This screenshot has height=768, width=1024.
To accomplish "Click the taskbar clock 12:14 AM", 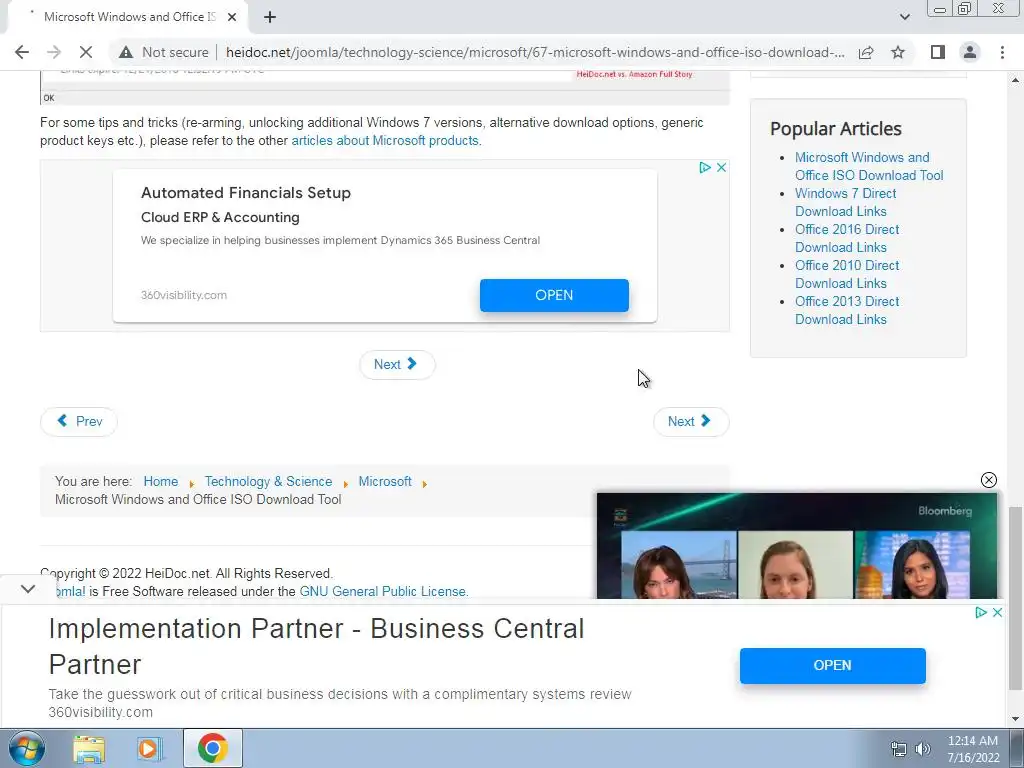I will coord(973,741).
